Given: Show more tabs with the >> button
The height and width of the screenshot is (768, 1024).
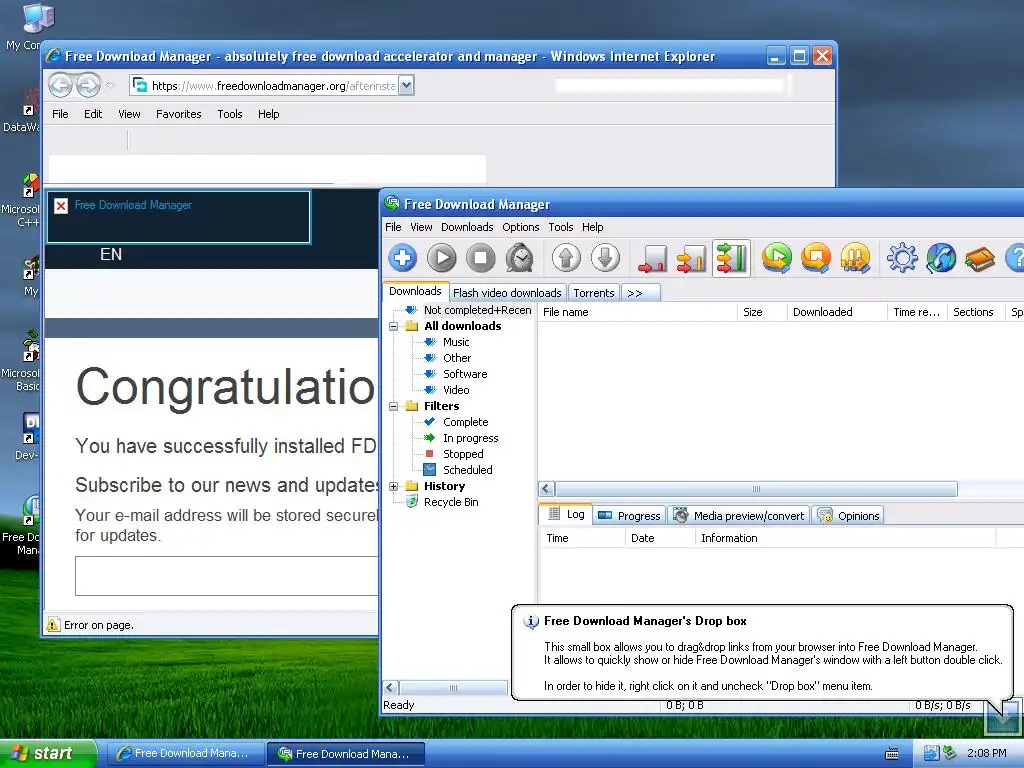Looking at the screenshot, I should click(x=641, y=293).
